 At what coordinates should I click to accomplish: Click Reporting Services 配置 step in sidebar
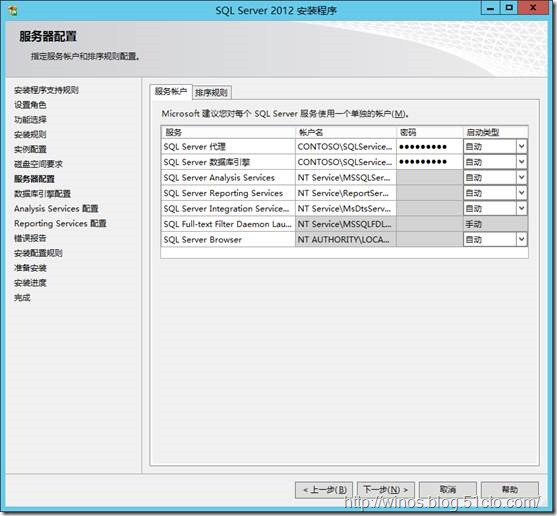click(x=60, y=223)
